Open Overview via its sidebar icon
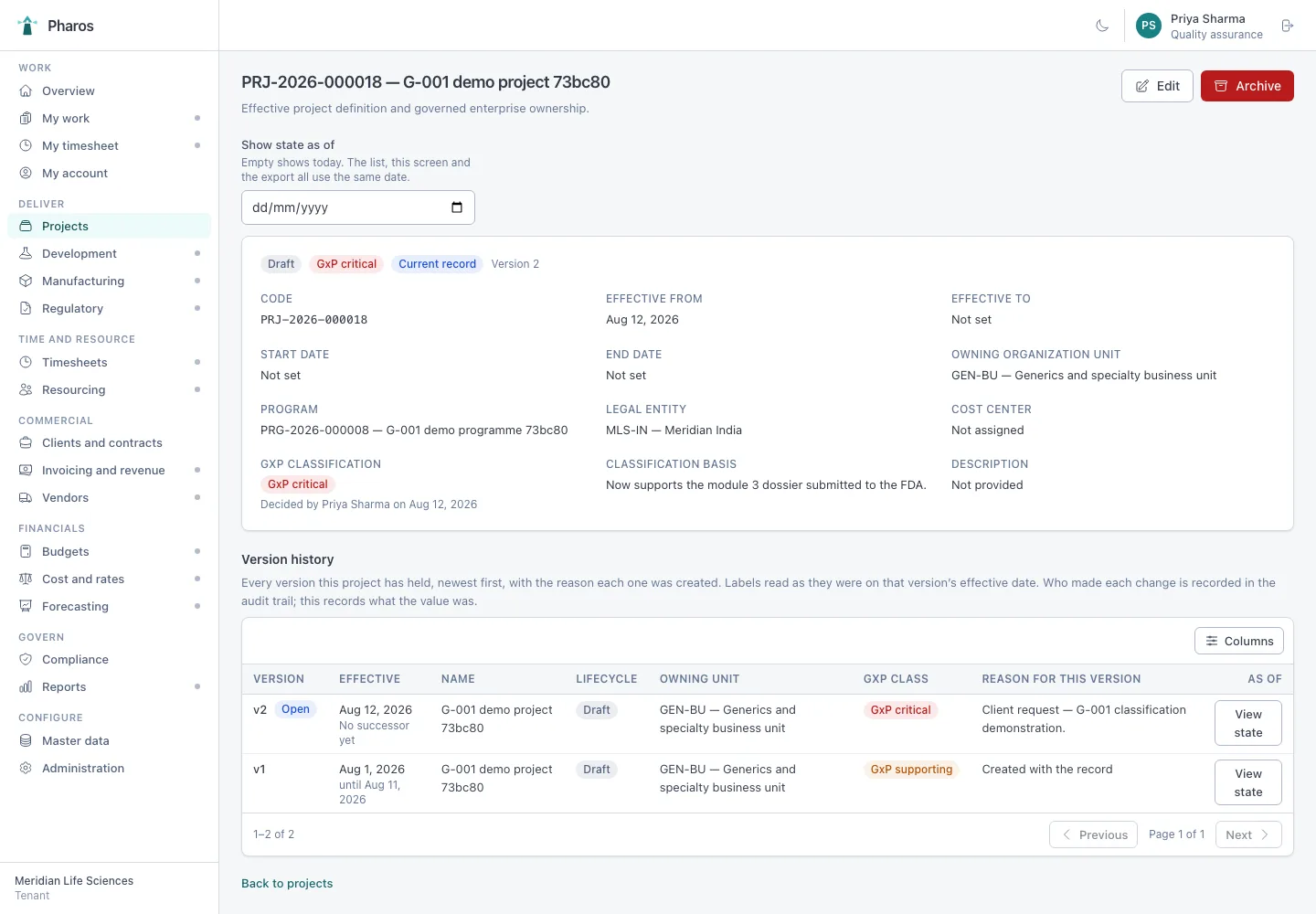The height and width of the screenshot is (914, 1316). coord(26,91)
